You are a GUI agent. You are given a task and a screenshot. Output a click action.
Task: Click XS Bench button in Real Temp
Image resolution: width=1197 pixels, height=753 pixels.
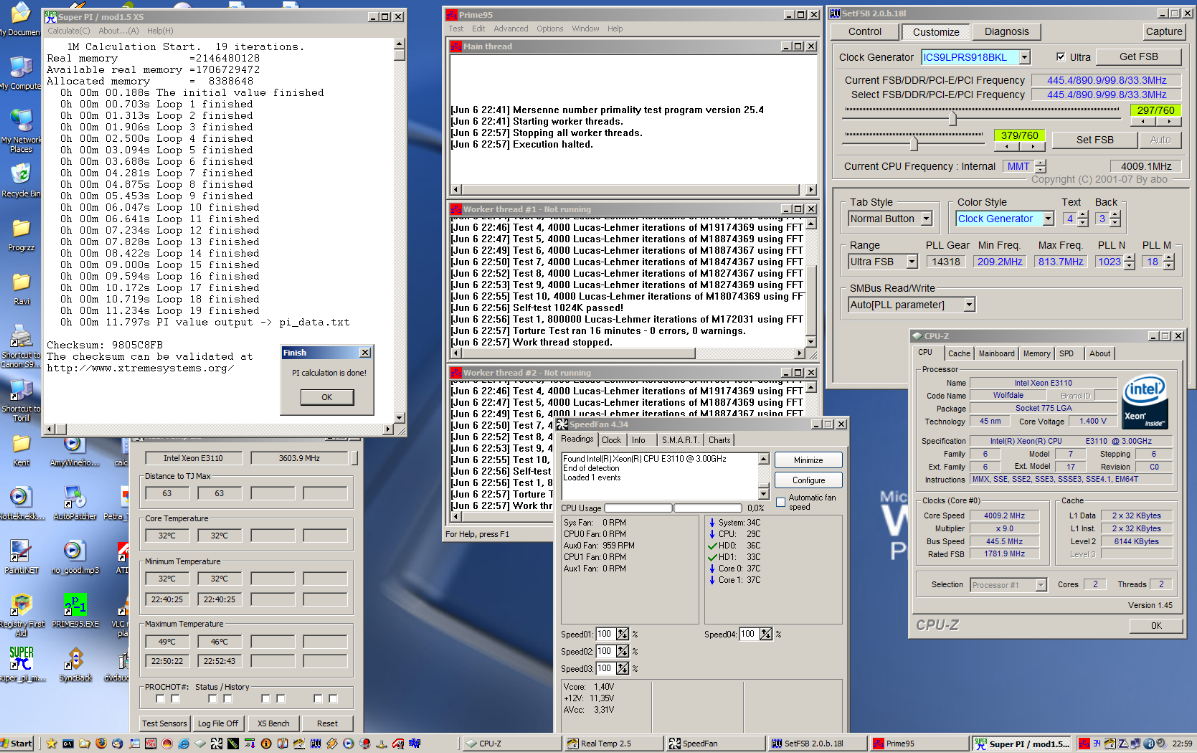tap(273, 723)
